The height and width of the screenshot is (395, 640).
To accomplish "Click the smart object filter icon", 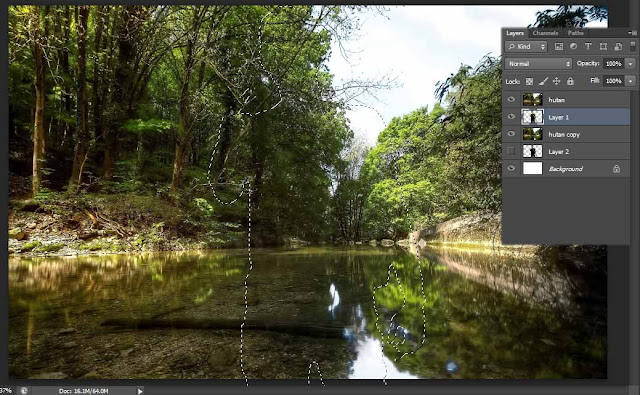I will [x=618, y=47].
